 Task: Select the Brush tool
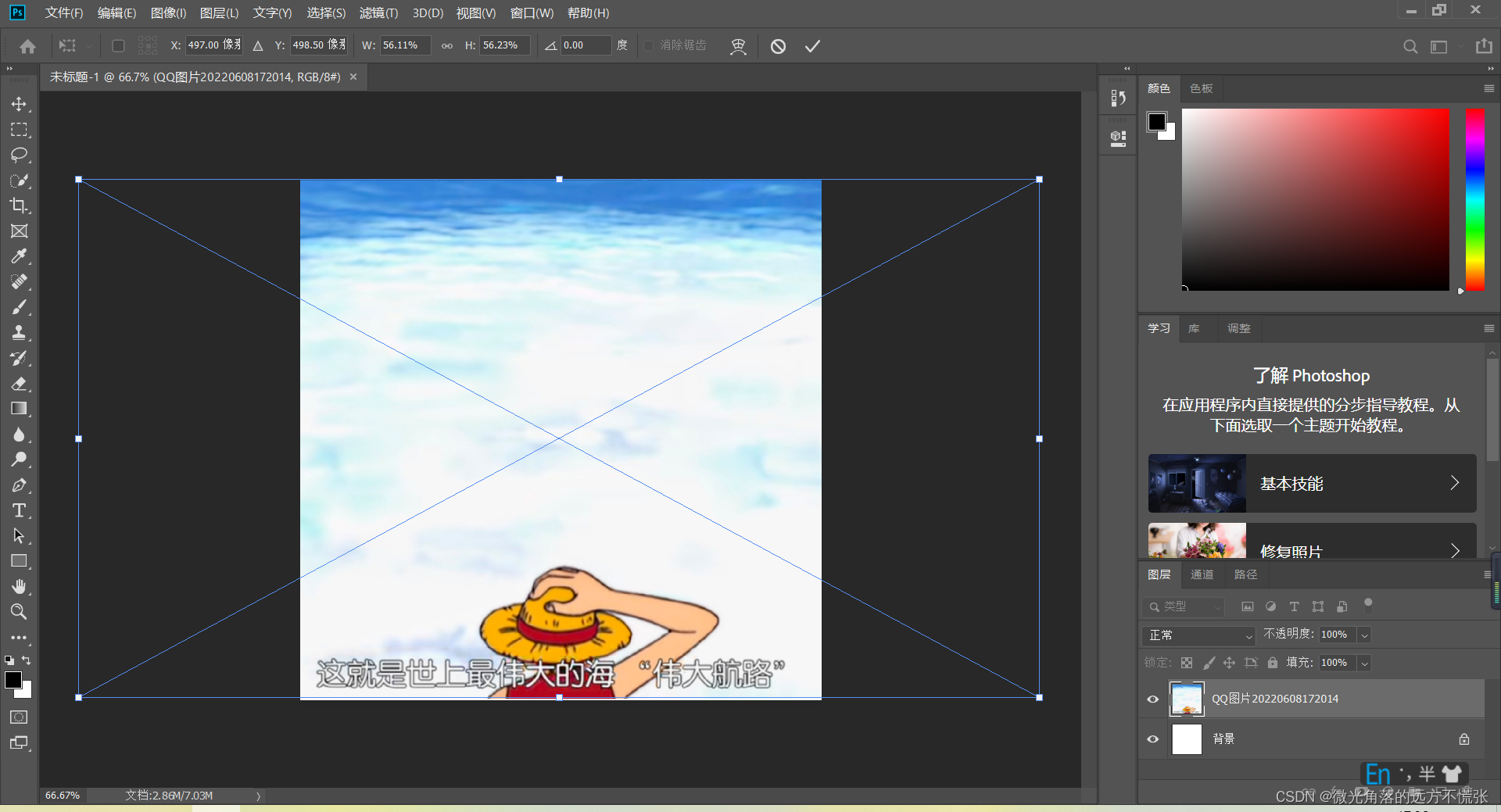[x=20, y=306]
